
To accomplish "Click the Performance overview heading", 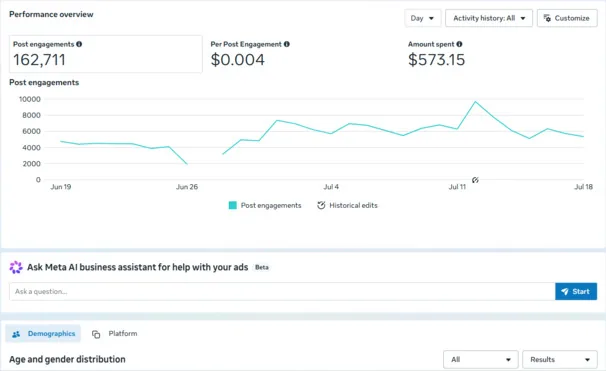I will (x=51, y=14).
